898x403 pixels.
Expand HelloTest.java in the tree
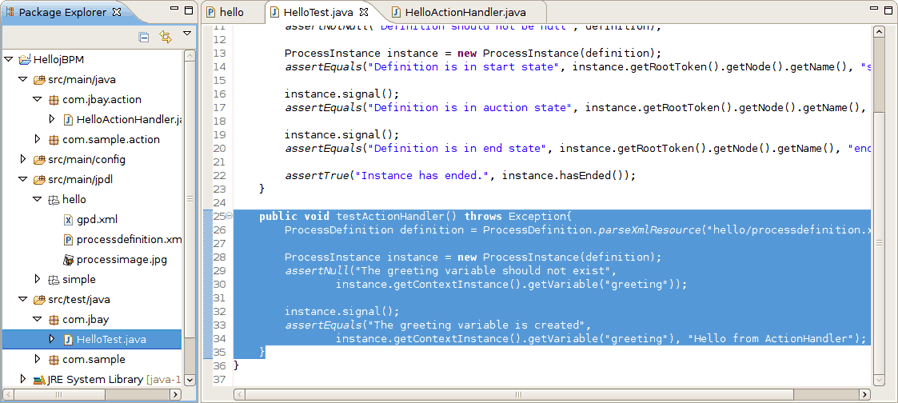(52, 339)
